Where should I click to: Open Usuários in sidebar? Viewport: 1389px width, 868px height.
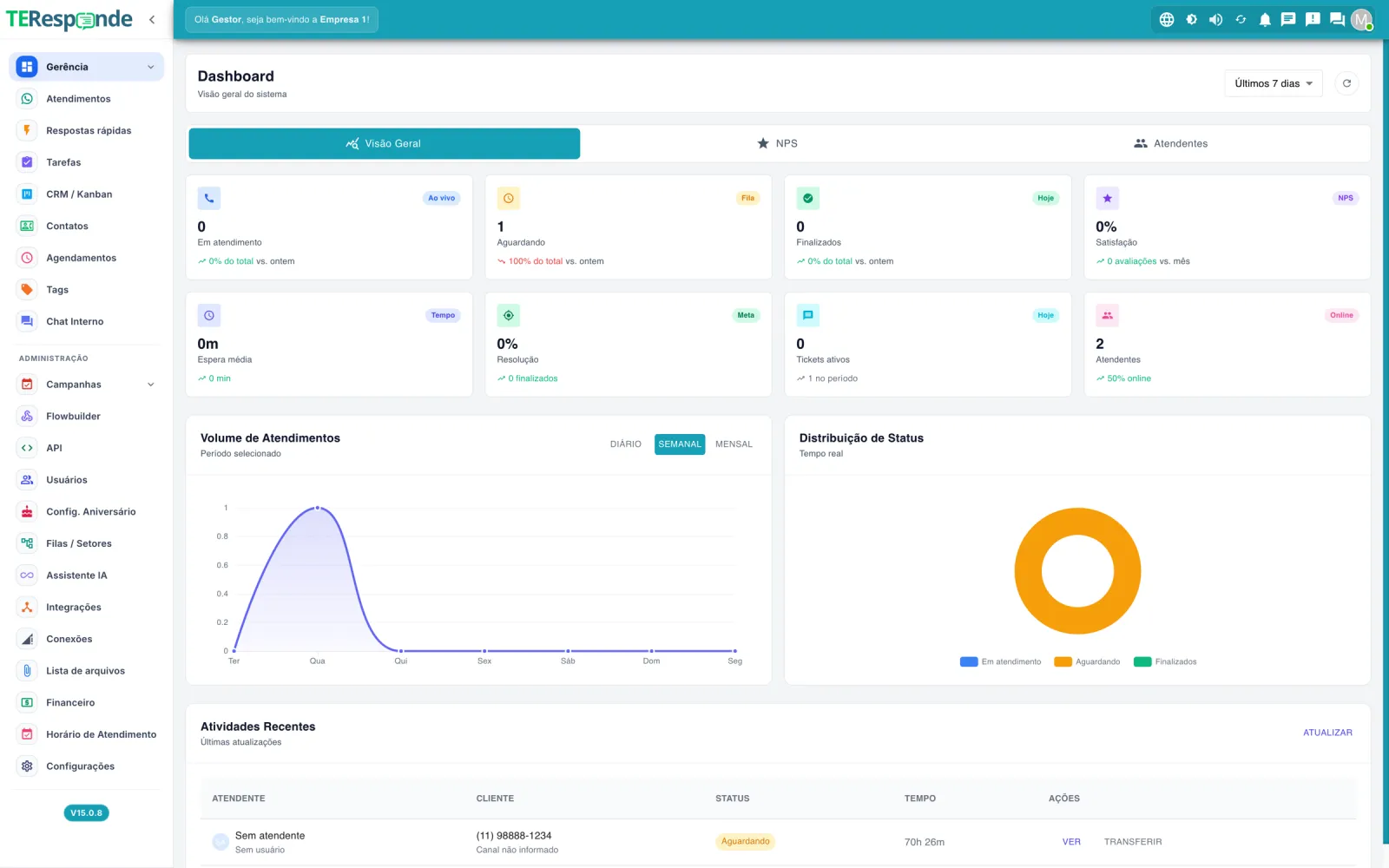pos(86,480)
